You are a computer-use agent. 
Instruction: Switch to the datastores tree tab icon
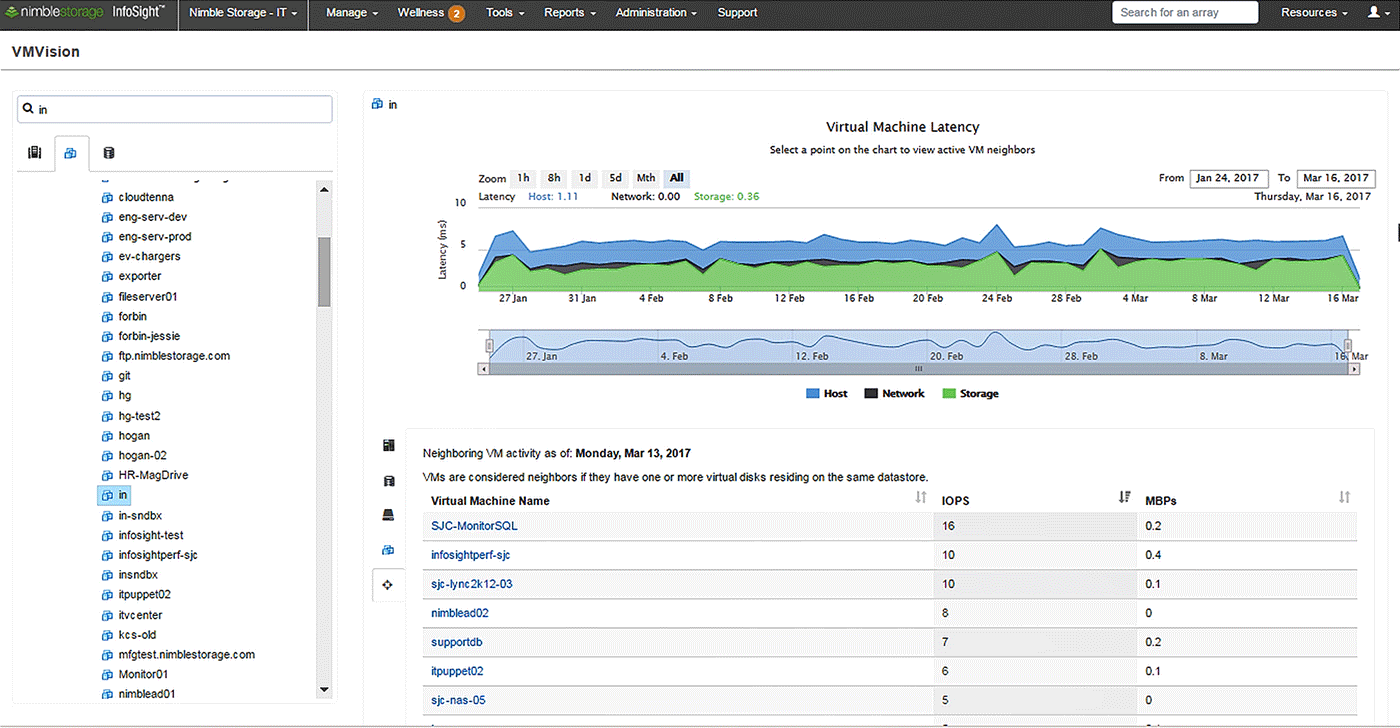point(109,153)
